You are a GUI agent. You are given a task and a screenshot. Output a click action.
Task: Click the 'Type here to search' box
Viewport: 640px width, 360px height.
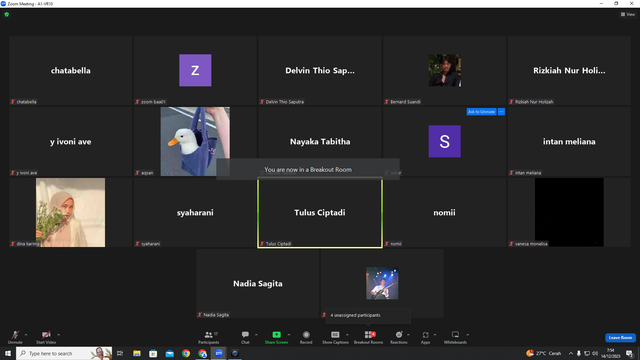(64, 353)
